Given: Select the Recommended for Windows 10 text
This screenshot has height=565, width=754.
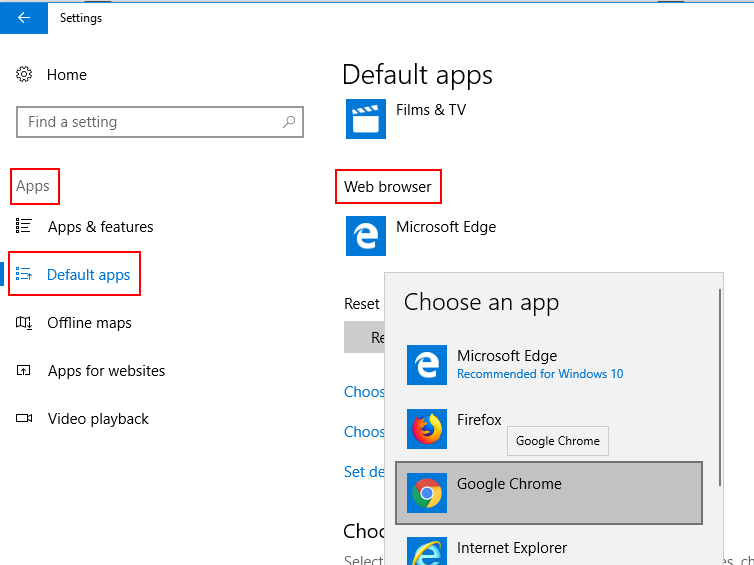Looking at the screenshot, I should (x=540, y=374).
